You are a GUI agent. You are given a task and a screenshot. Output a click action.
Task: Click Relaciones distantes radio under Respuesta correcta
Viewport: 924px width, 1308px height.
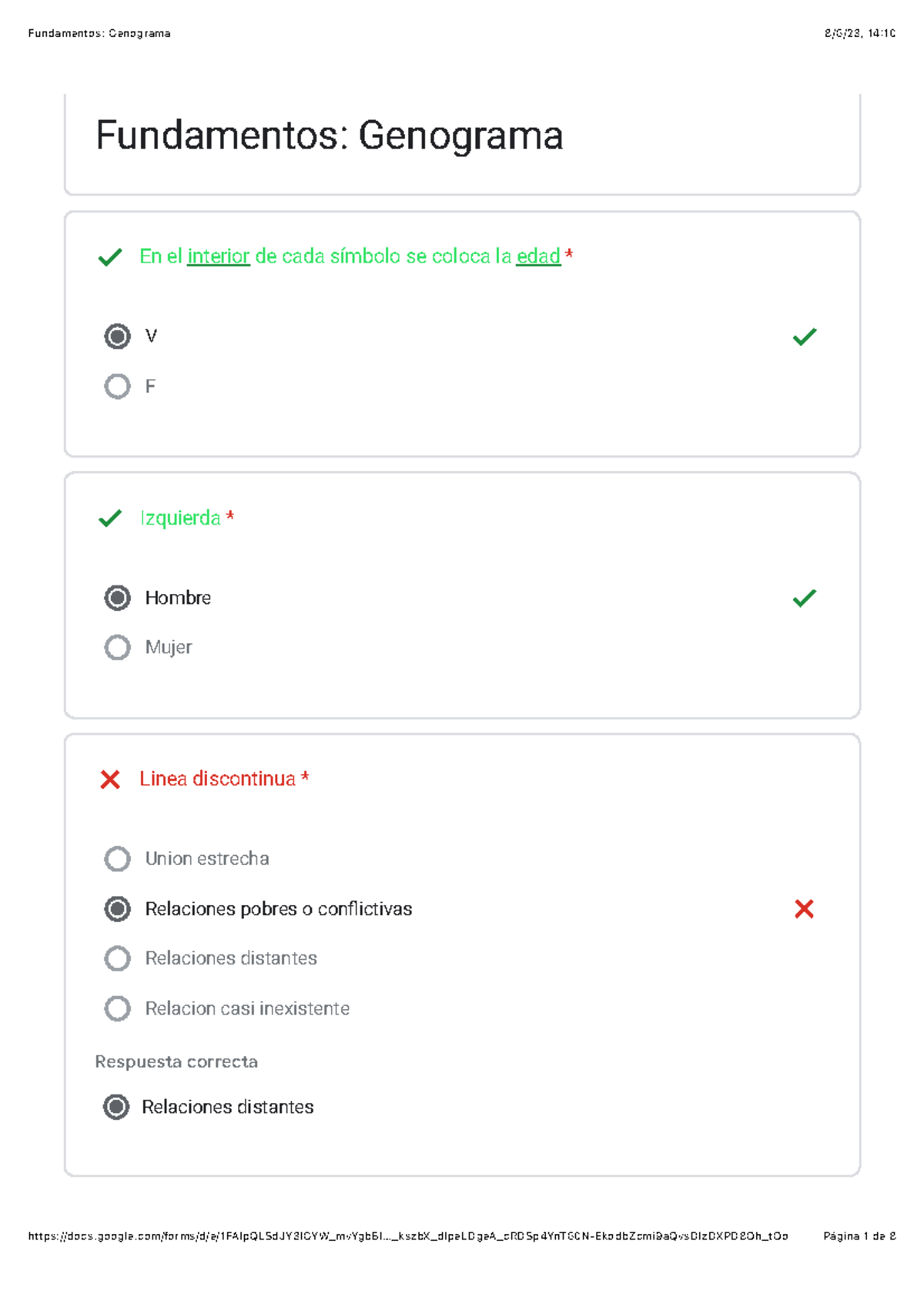[116, 1107]
